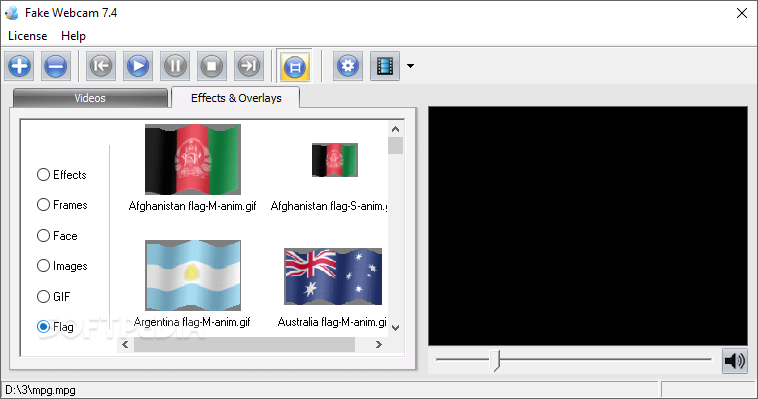Click the horizontal scroll left arrow

click(x=125, y=344)
